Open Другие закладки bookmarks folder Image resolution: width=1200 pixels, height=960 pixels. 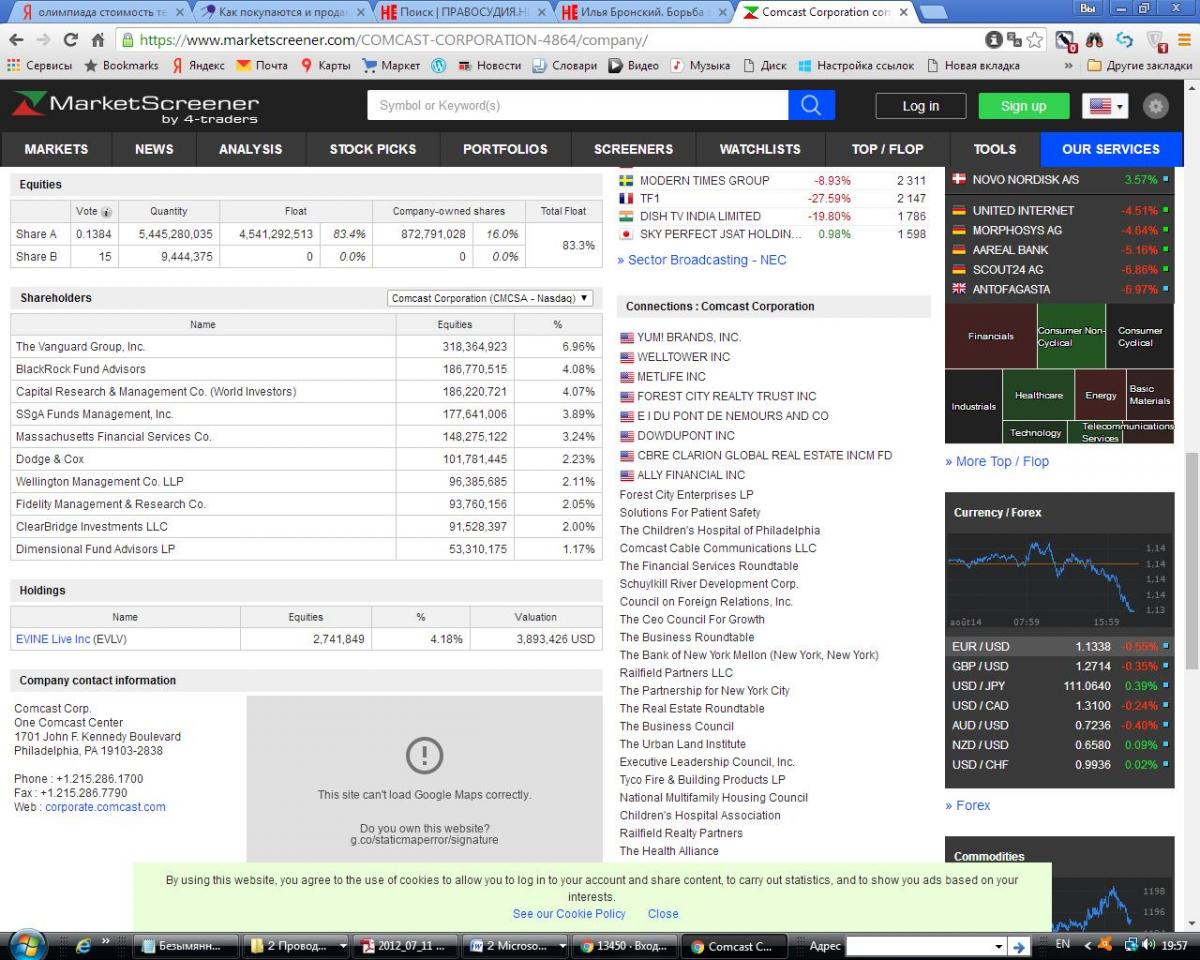pyautogui.click(x=1139, y=65)
